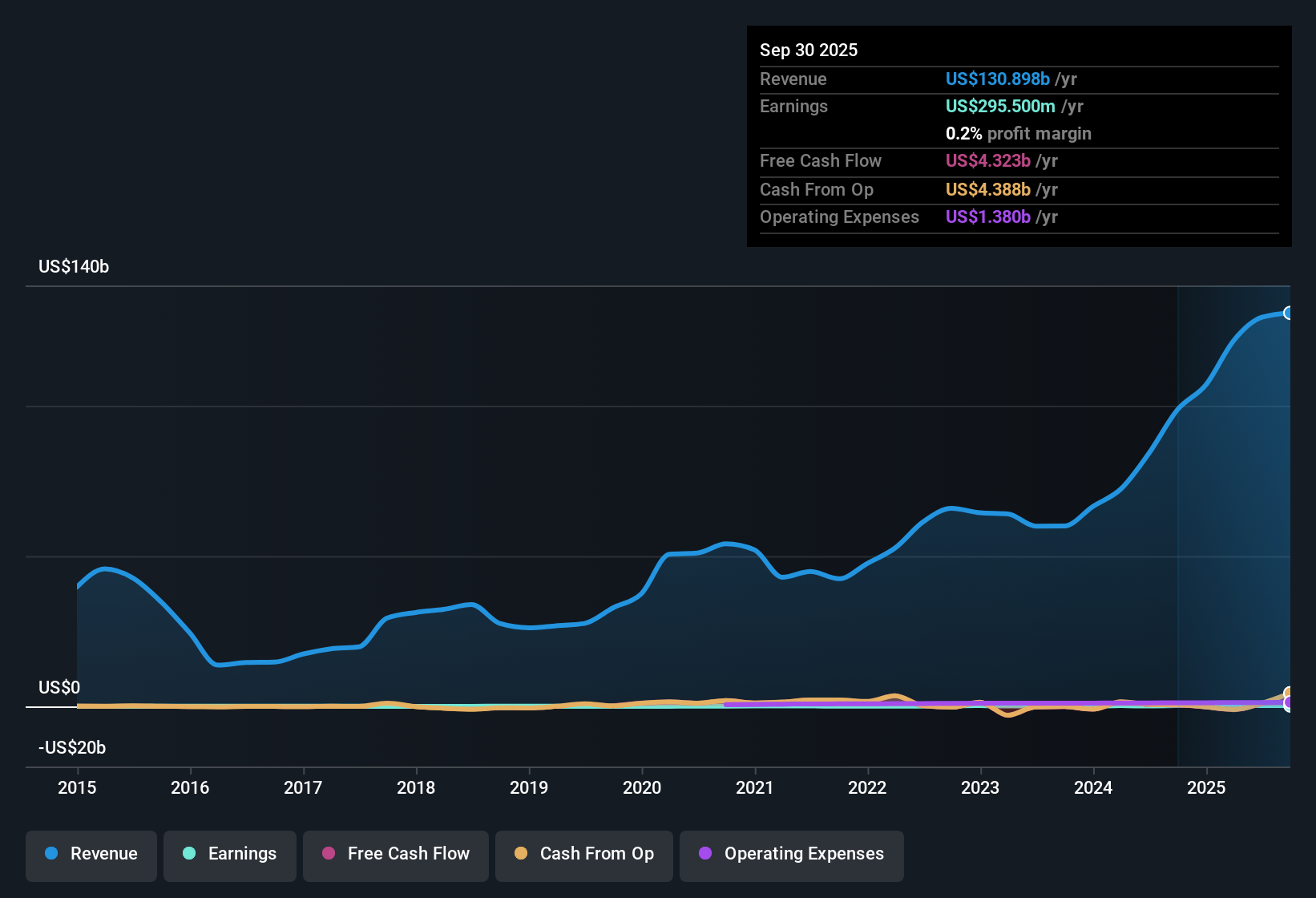
Task: Click the purple Operating Expenses endpoint marker
Action: tap(1289, 703)
